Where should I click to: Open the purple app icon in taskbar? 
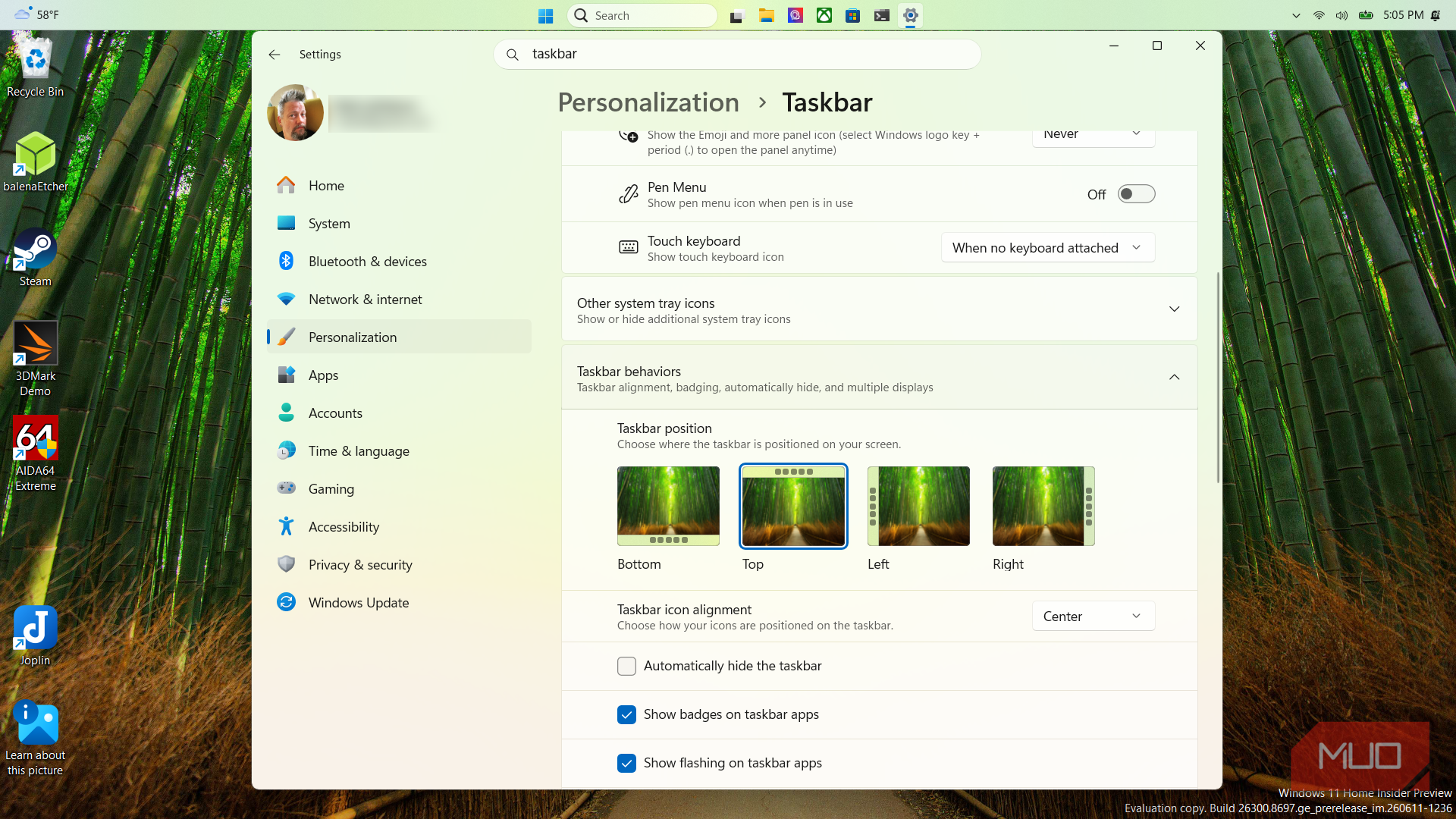(x=795, y=15)
